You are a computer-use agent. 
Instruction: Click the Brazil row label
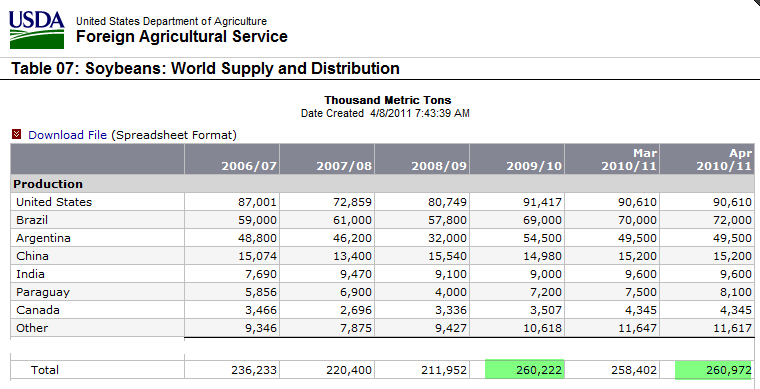tap(32, 220)
